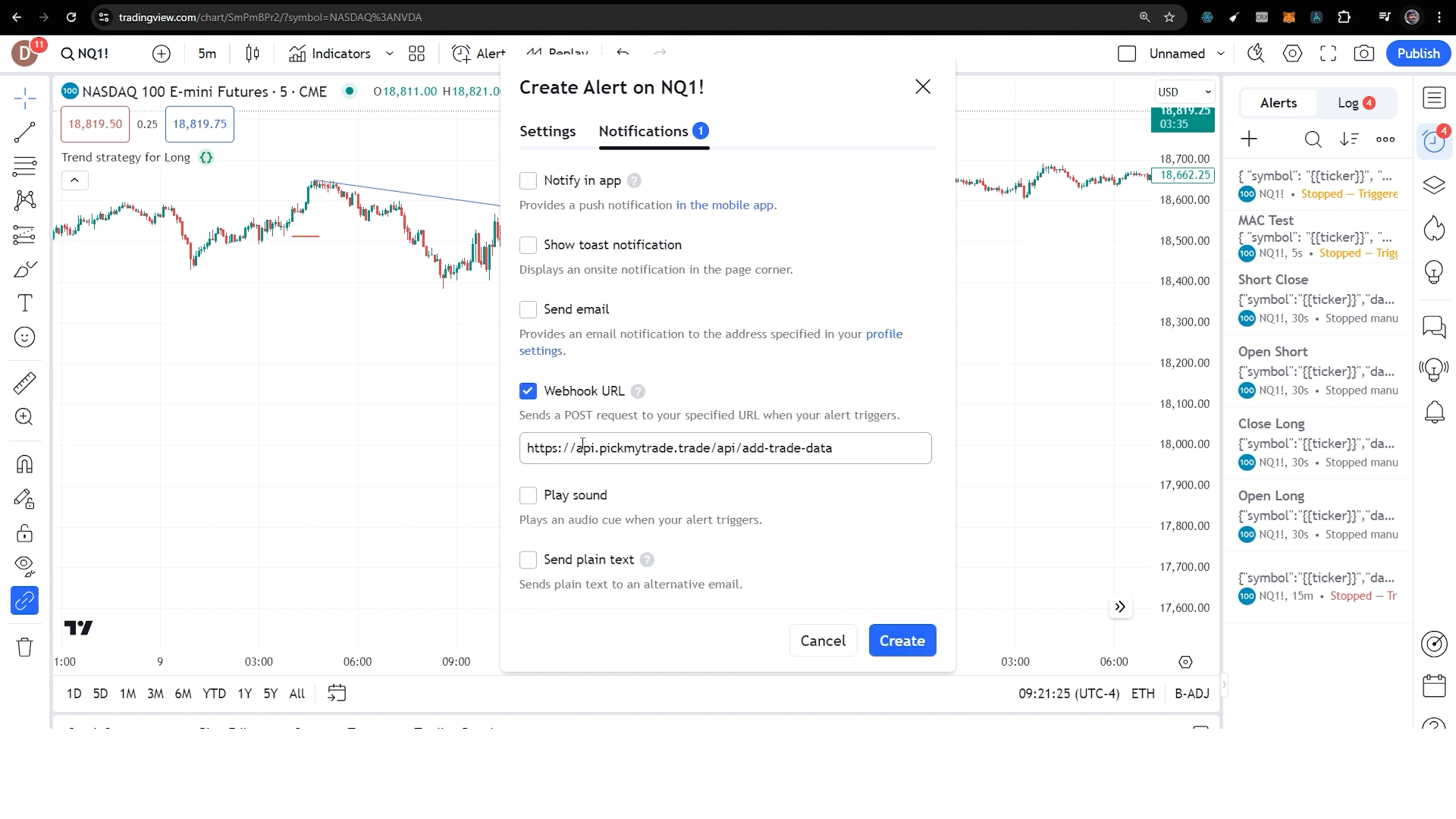Screen dimensions: 1456x819
Task: Click the Create alert button
Action: [902, 641]
